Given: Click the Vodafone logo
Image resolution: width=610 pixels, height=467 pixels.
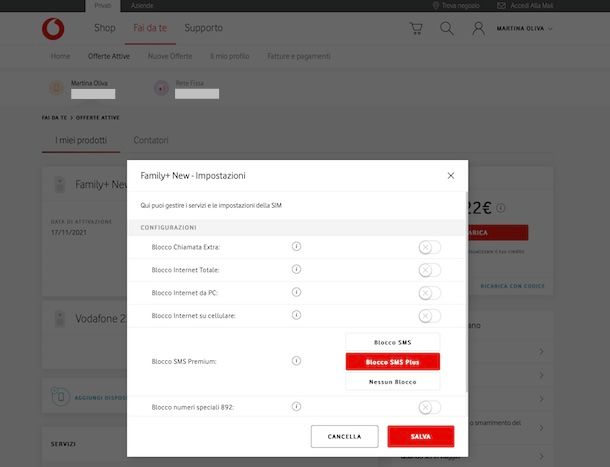Looking at the screenshot, I should click(53, 28).
